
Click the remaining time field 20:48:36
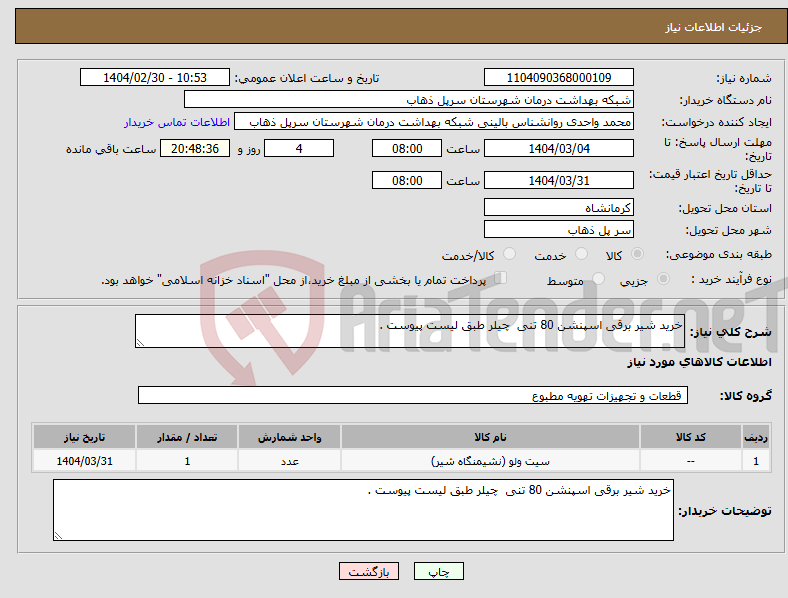195,148
